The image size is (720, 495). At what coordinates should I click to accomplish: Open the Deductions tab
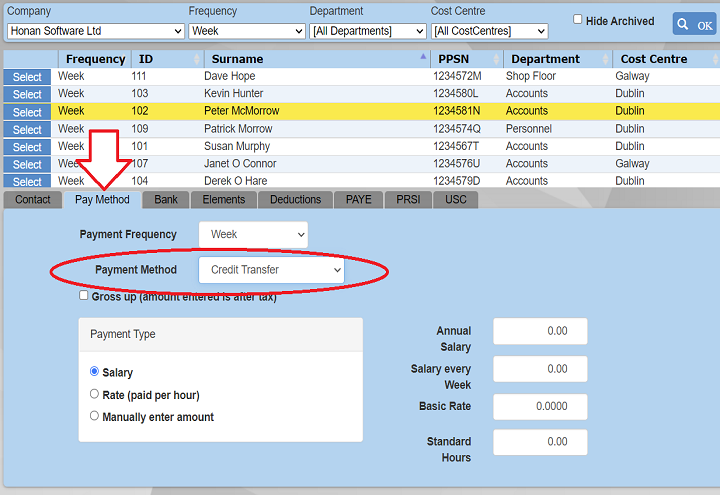(x=295, y=199)
